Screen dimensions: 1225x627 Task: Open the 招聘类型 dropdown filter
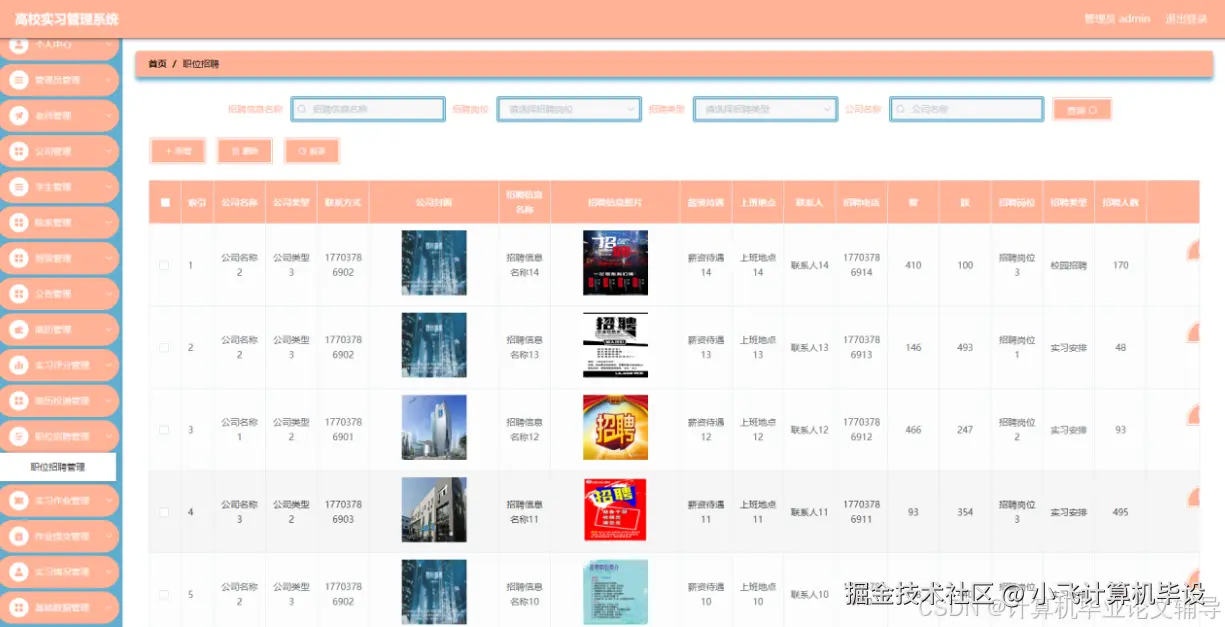click(765, 109)
